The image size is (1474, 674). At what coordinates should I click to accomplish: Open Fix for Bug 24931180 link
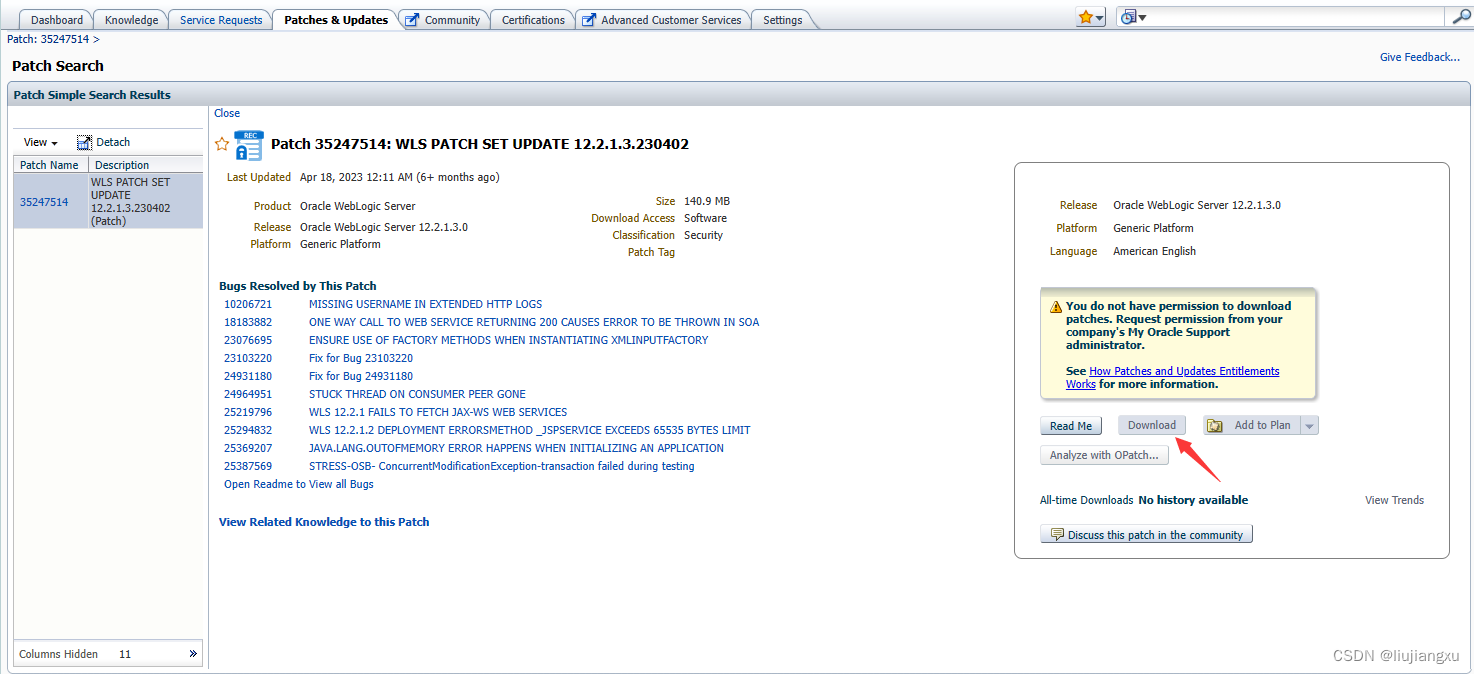pyautogui.click(x=361, y=376)
